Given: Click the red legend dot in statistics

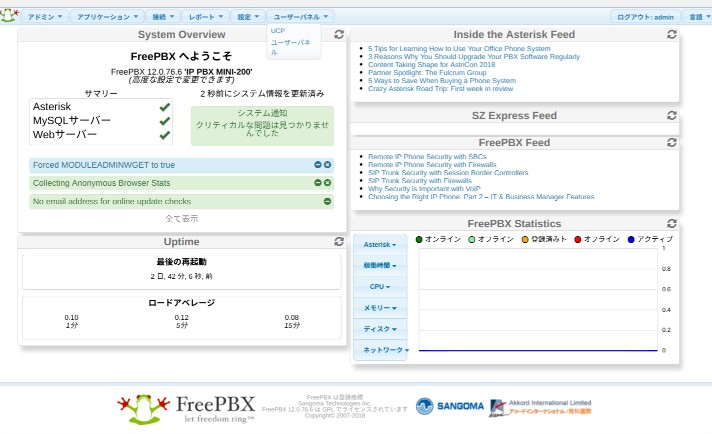Looking at the screenshot, I should (x=578, y=239).
